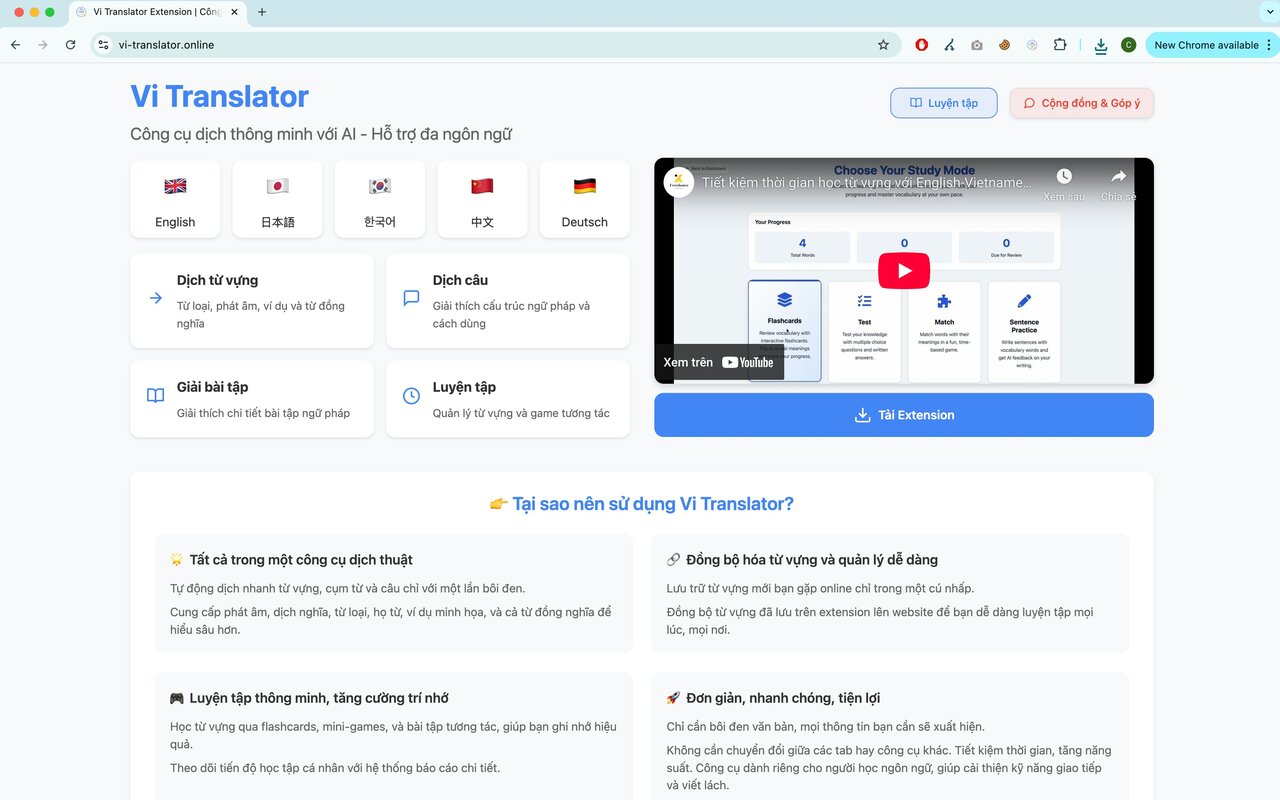Play the embedded YouTube video
This screenshot has width=1280, height=800.
pos(903,270)
